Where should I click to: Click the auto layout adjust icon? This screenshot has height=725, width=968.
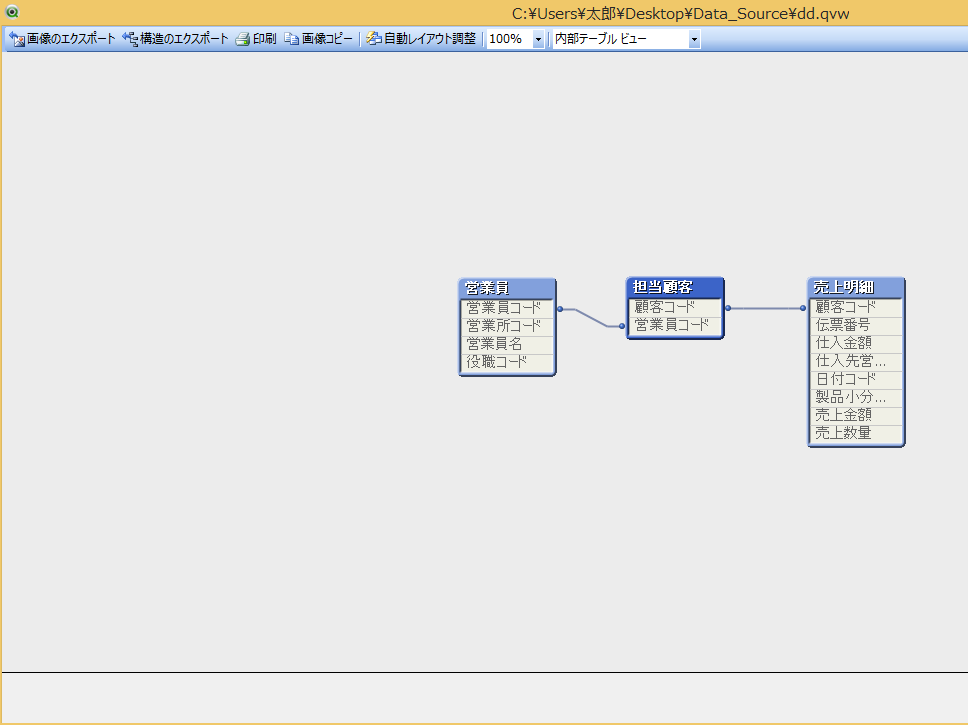(373, 39)
